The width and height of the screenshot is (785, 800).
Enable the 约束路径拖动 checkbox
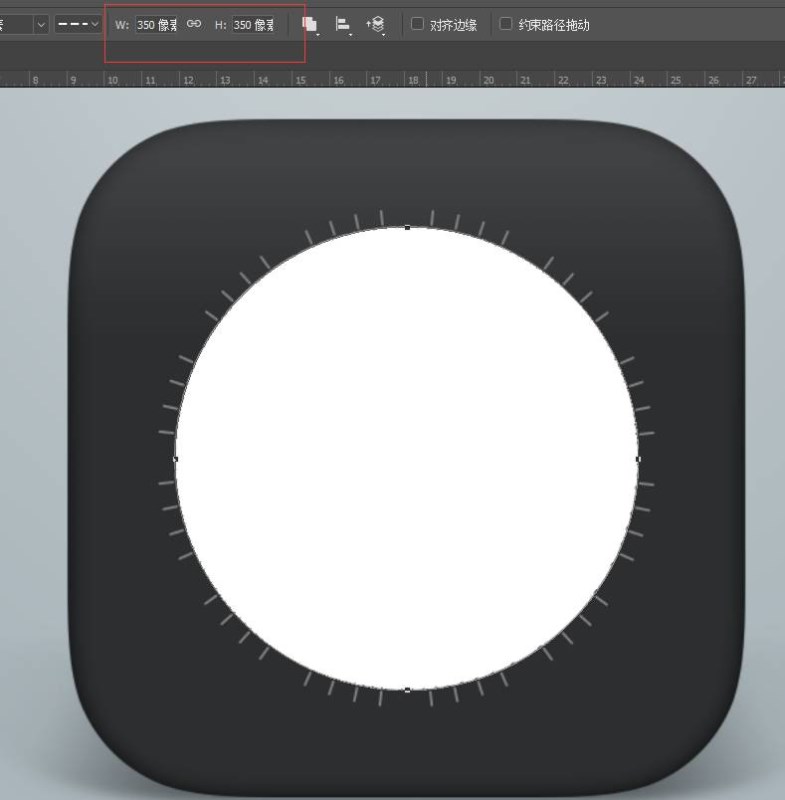[505, 24]
